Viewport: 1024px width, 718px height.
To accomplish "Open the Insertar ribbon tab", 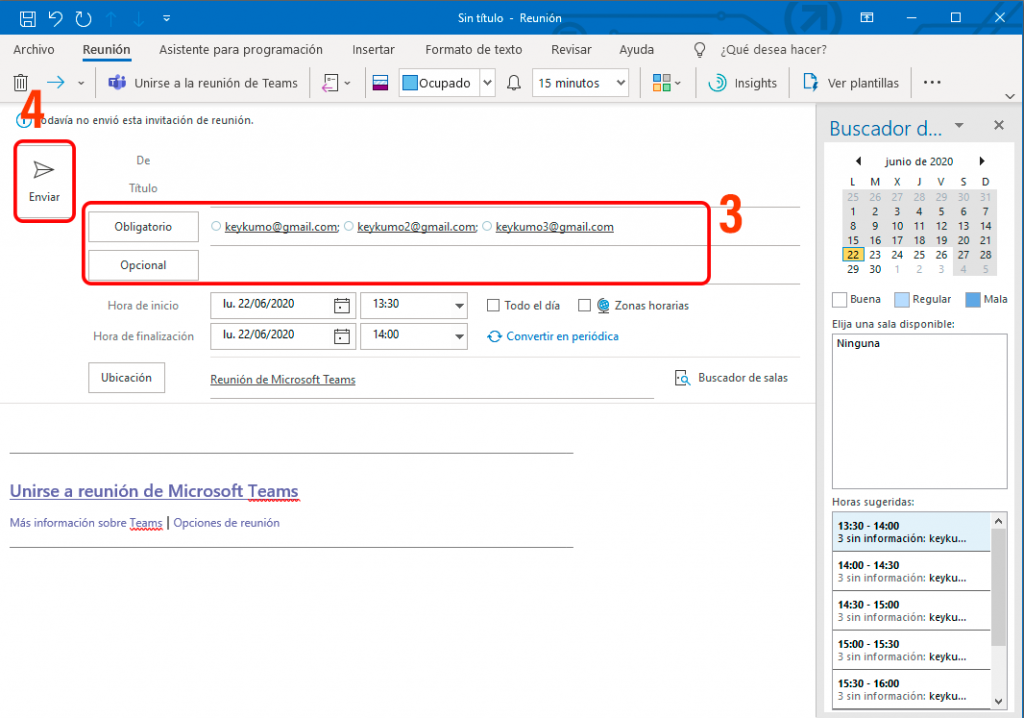I will click(373, 49).
